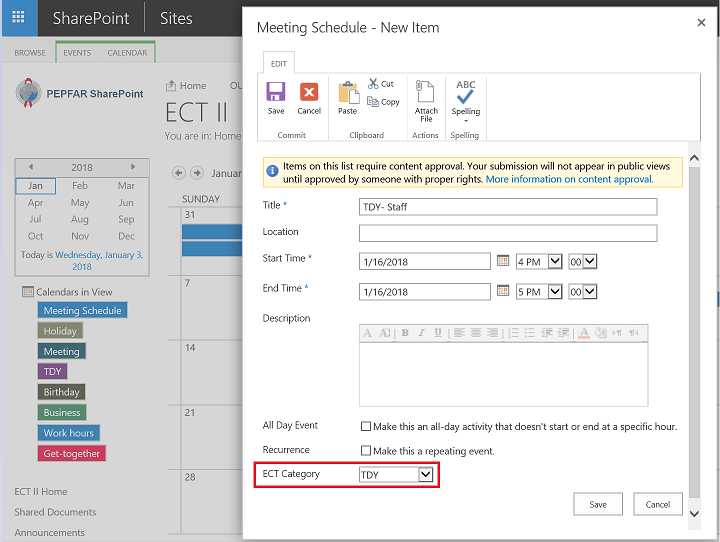Image resolution: width=720 pixels, height=542 pixels.
Task: Click inside the Description text area
Action: pyautogui.click(x=503, y=374)
